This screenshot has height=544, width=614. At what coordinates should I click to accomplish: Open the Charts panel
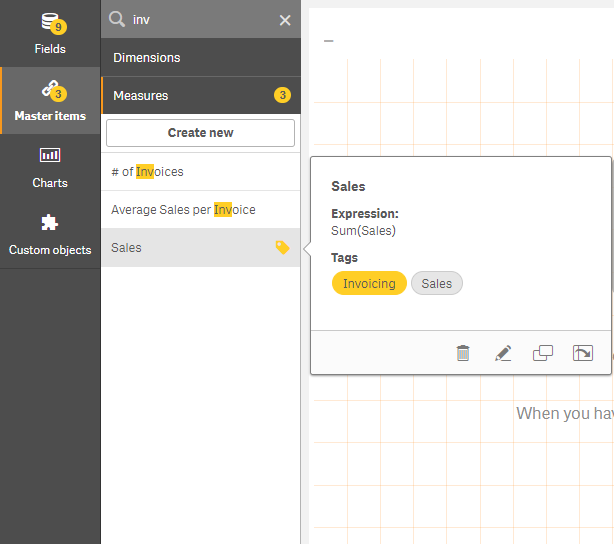[x=50, y=167]
